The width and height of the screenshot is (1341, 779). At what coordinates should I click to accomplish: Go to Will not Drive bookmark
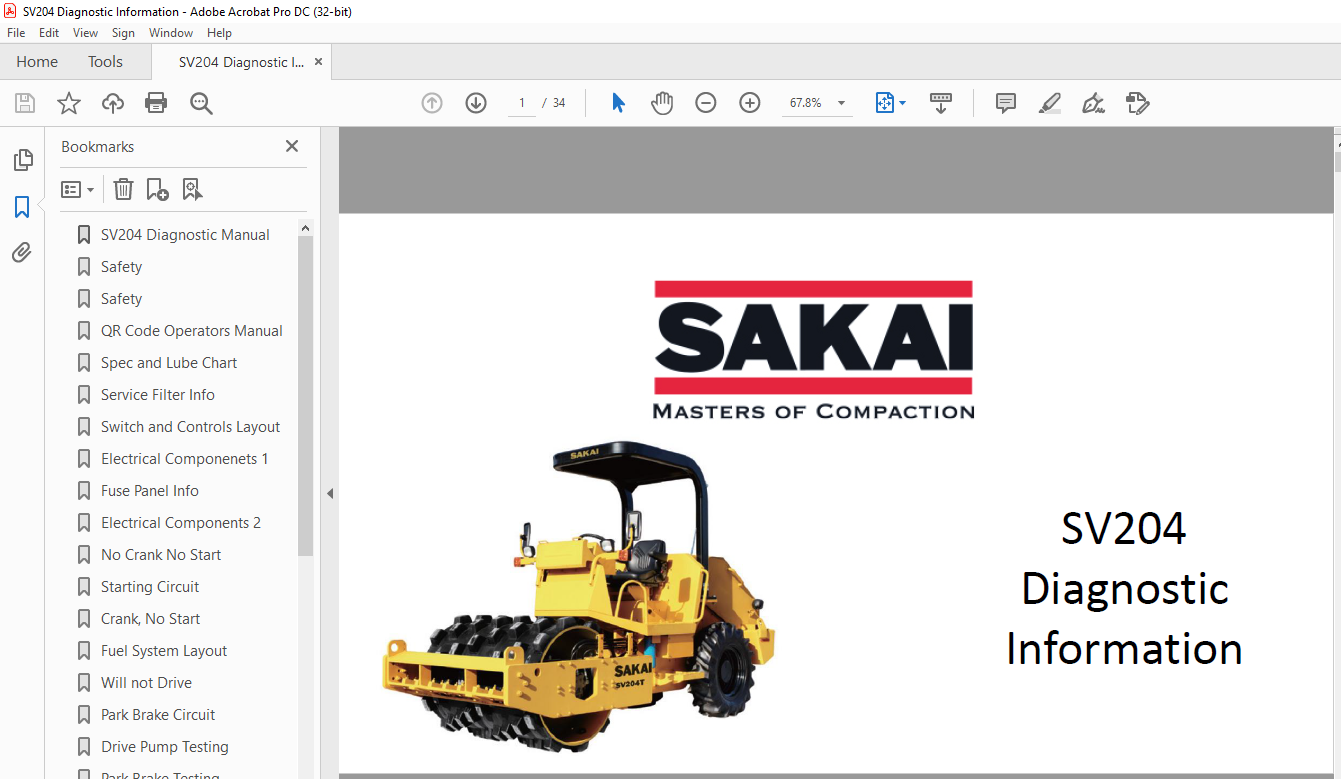[146, 683]
